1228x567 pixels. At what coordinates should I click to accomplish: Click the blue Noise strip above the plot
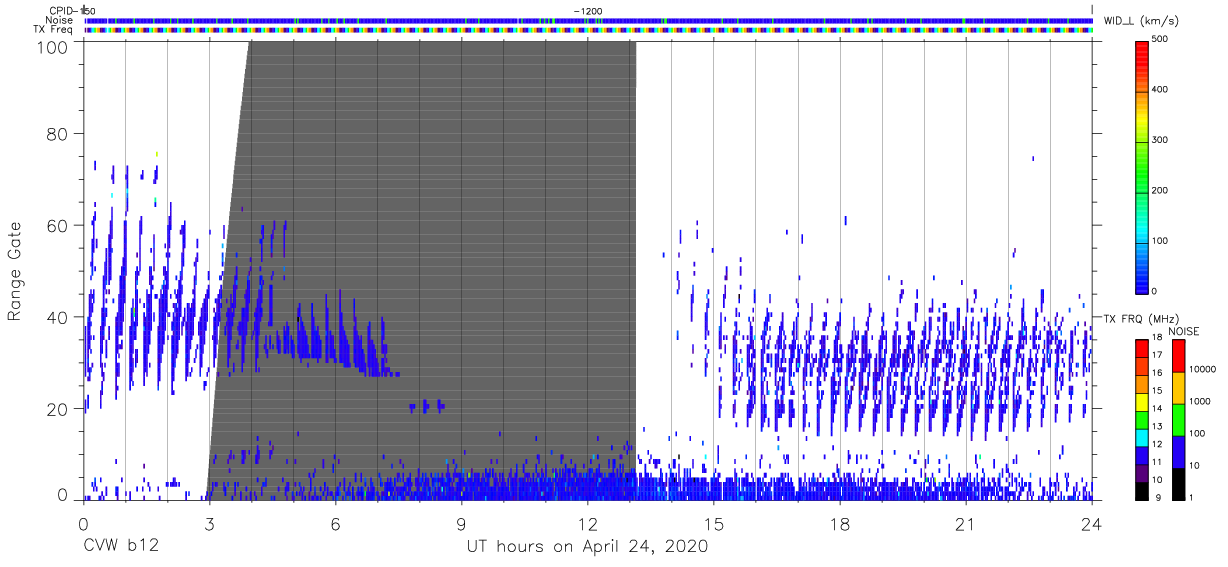click(589, 20)
